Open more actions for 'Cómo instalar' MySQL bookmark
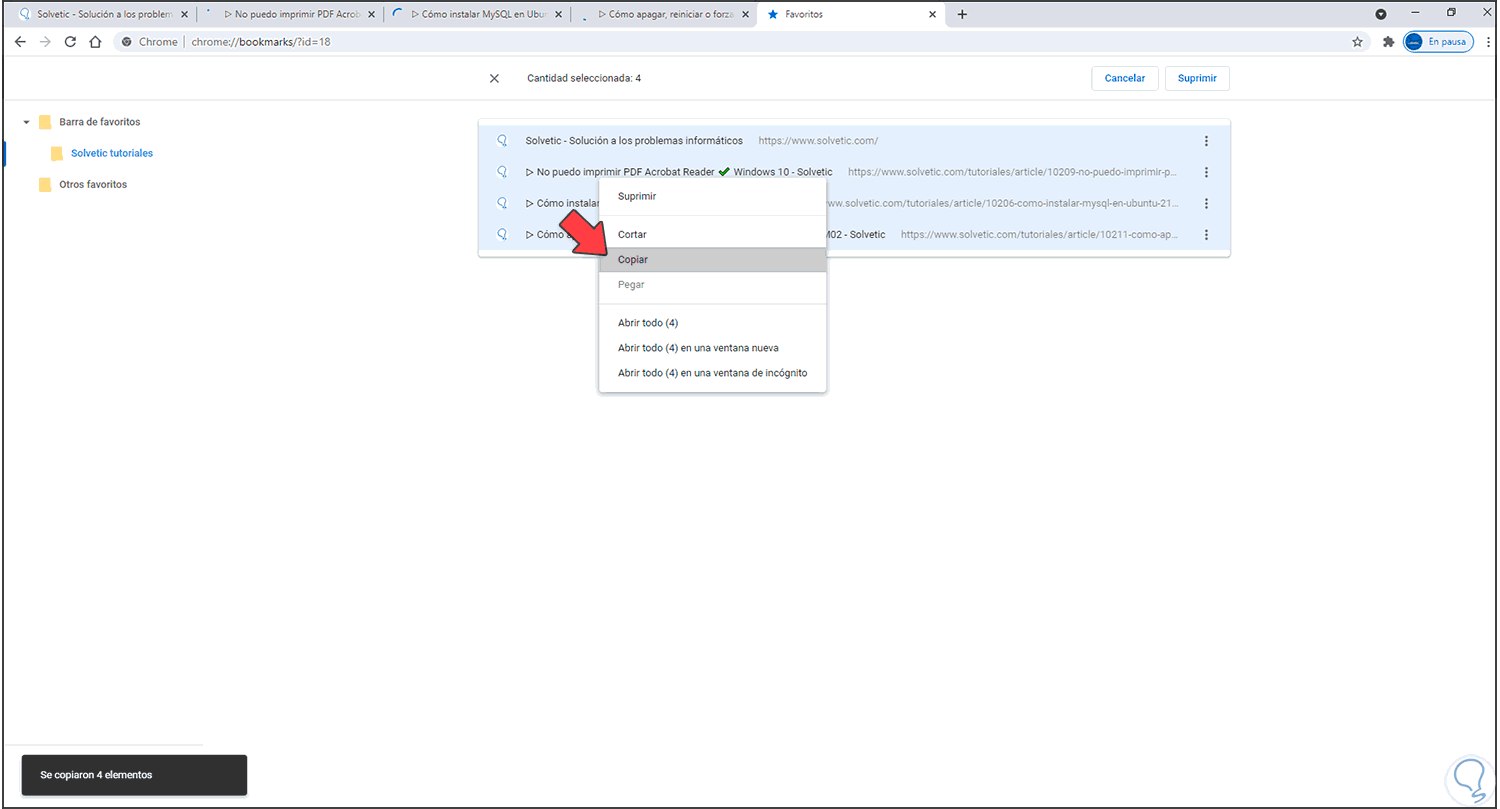The image size is (1500, 809). pyautogui.click(x=1206, y=203)
